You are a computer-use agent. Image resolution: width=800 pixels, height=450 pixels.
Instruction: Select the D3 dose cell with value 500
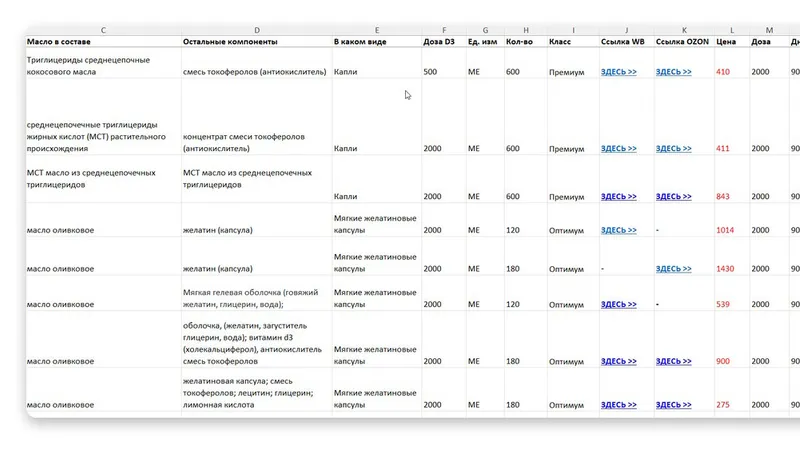coord(444,63)
